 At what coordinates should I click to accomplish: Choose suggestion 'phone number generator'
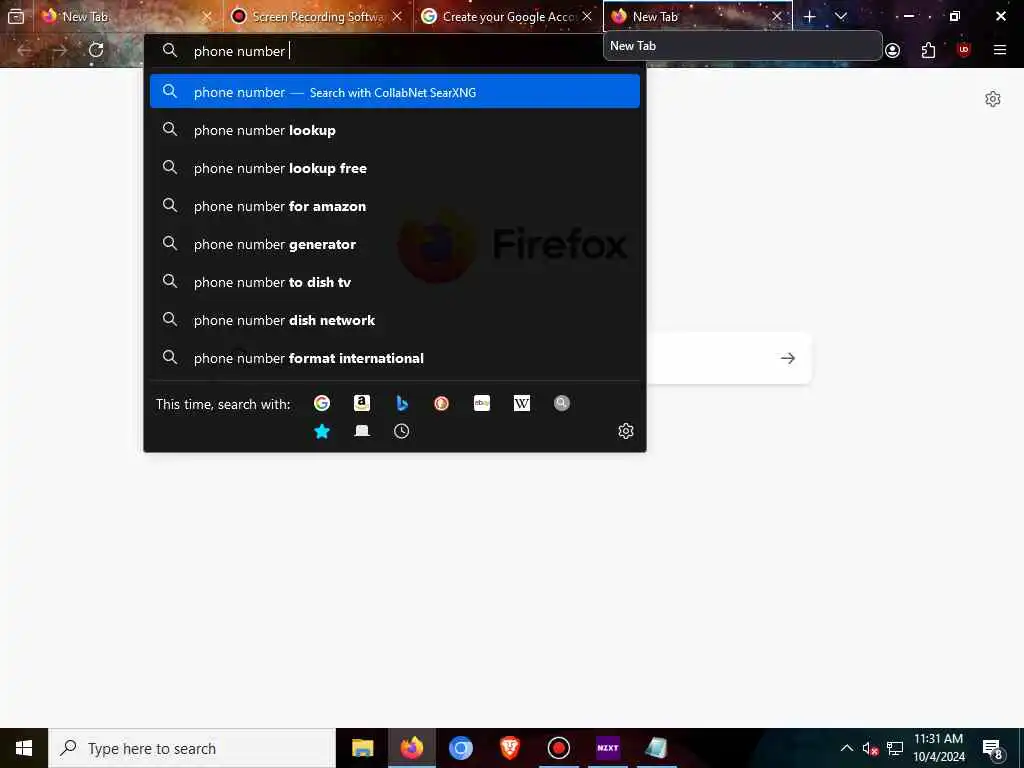click(x=394, y=244)
